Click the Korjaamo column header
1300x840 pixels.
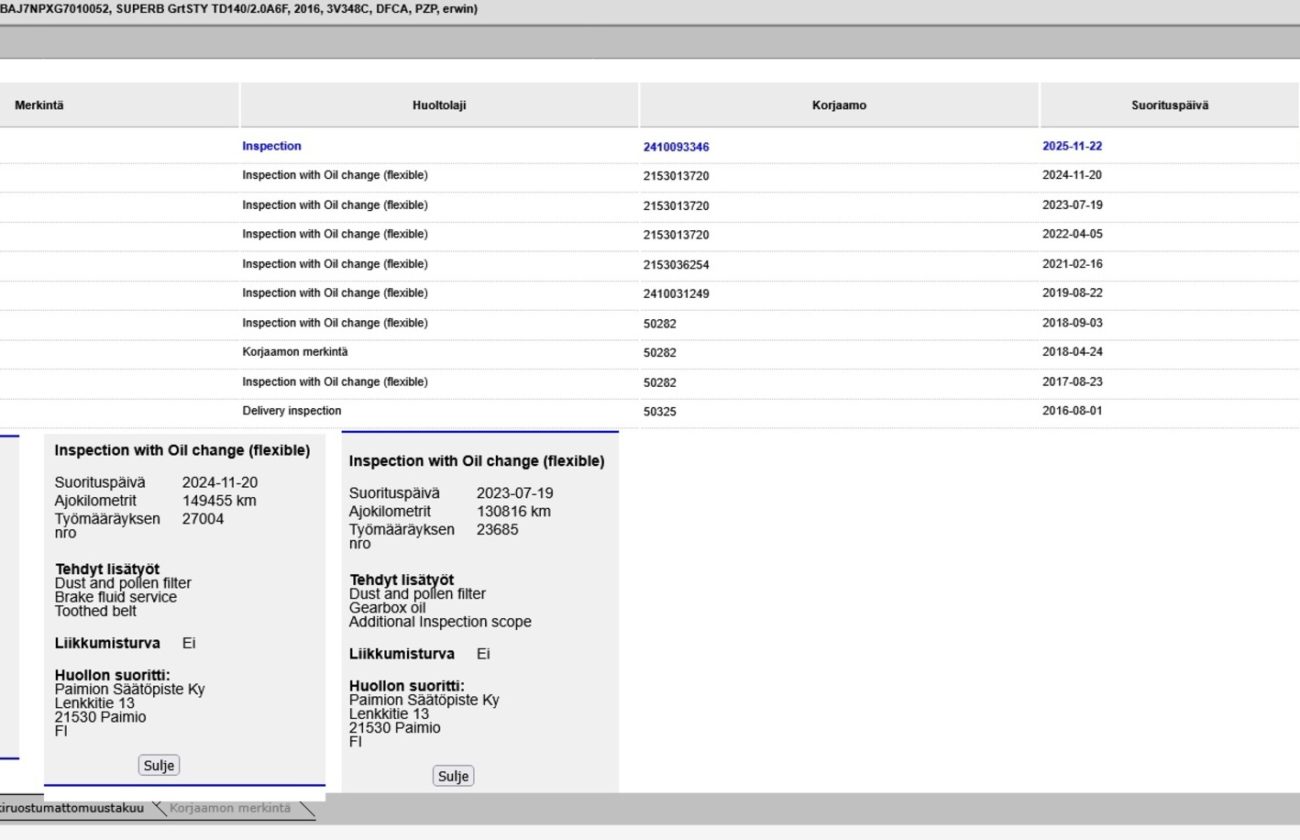[x=839, y=105]
